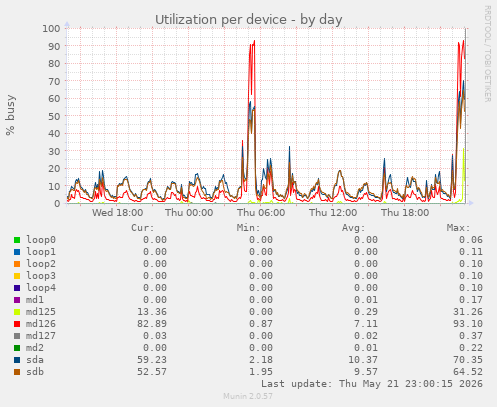
Task: Click the 'Wed 18:00' x-axis label
Action: pyautogui.click(x=118, y=213)
